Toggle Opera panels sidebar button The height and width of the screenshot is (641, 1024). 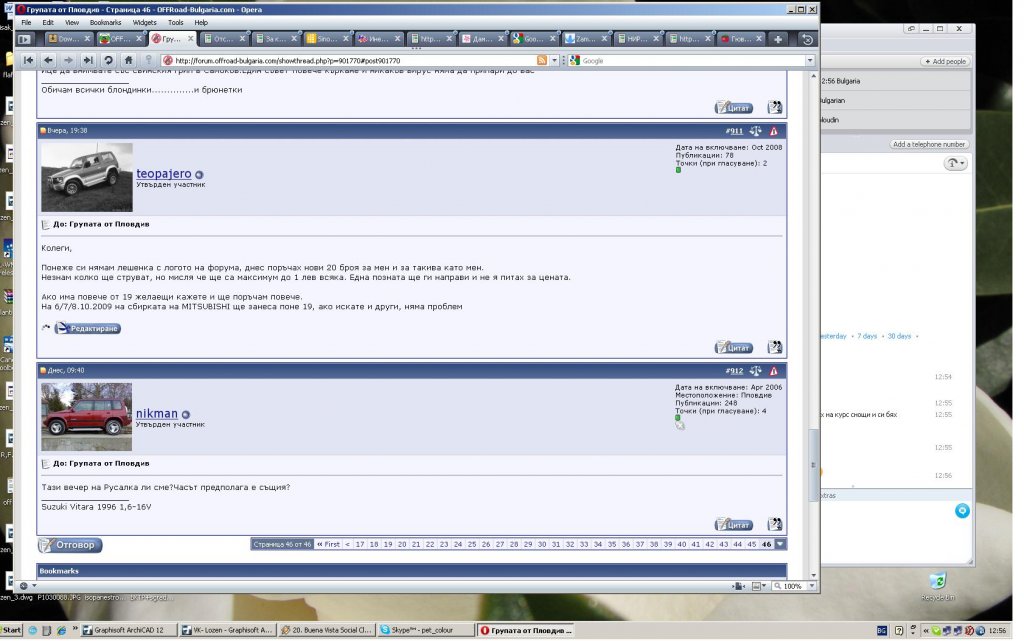24,39
